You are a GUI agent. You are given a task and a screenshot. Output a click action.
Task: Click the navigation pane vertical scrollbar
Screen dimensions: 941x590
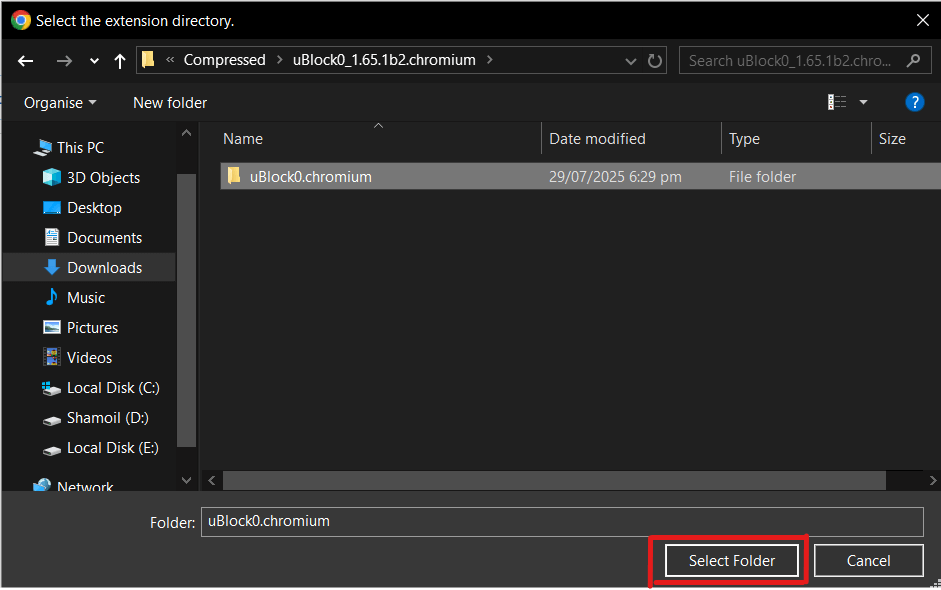point(187,310)
